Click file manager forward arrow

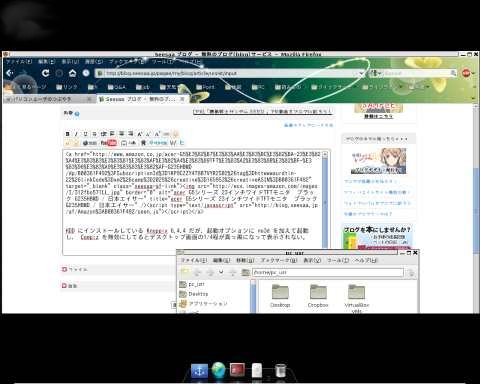(x=210, y=272)
